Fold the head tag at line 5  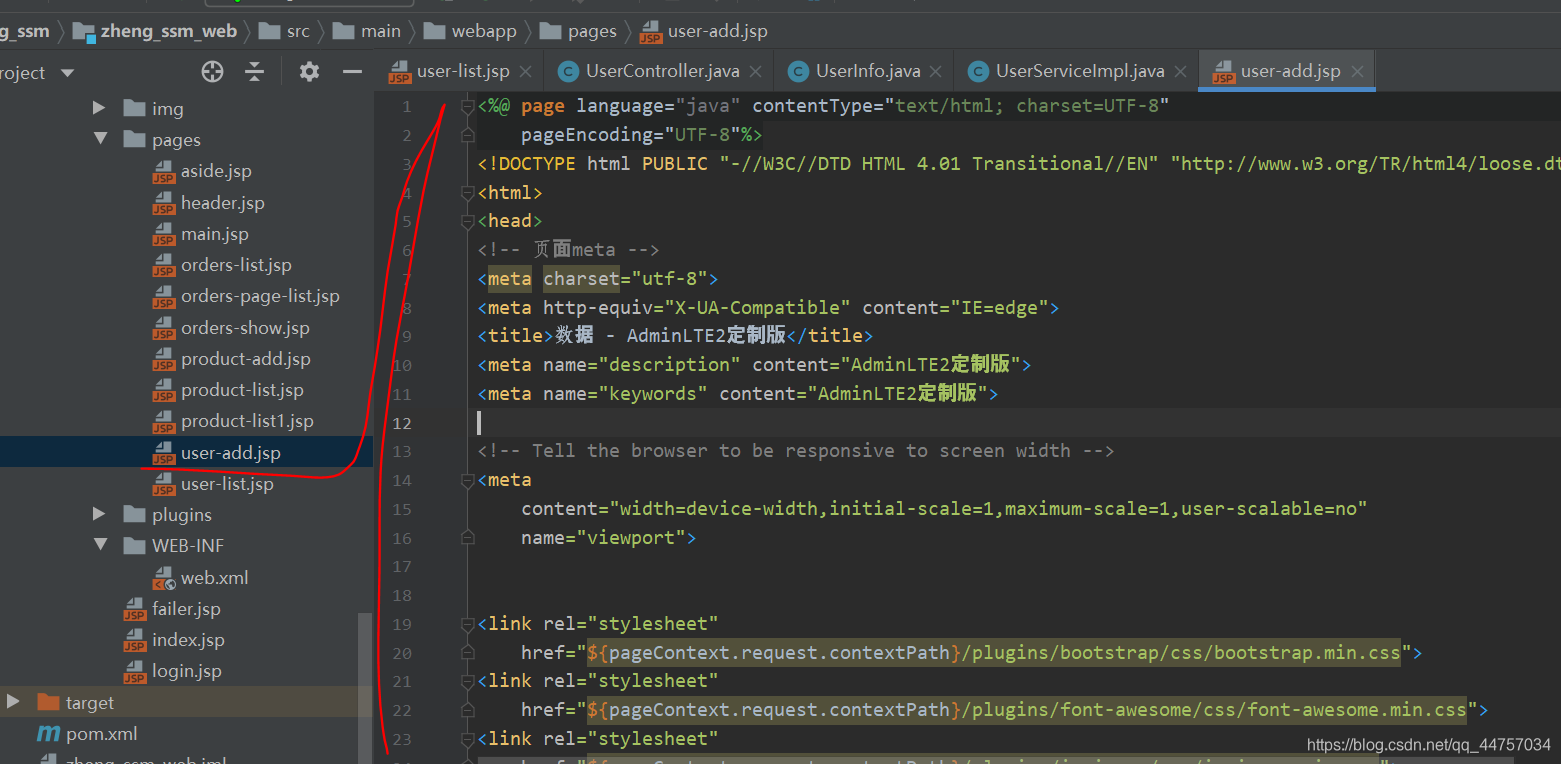tap(467, 221)
